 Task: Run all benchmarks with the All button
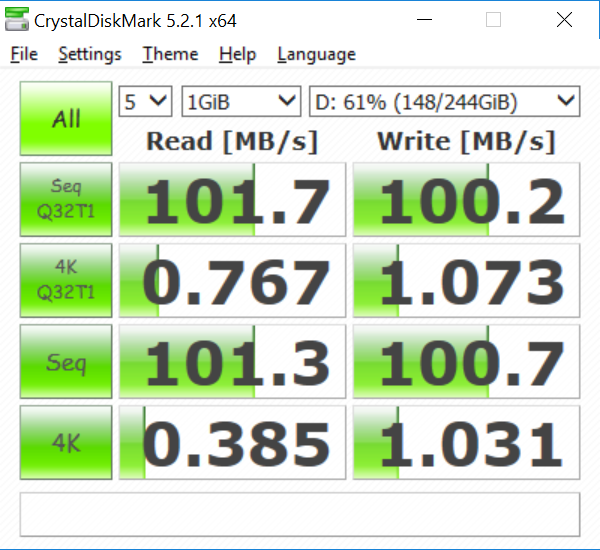66,118
